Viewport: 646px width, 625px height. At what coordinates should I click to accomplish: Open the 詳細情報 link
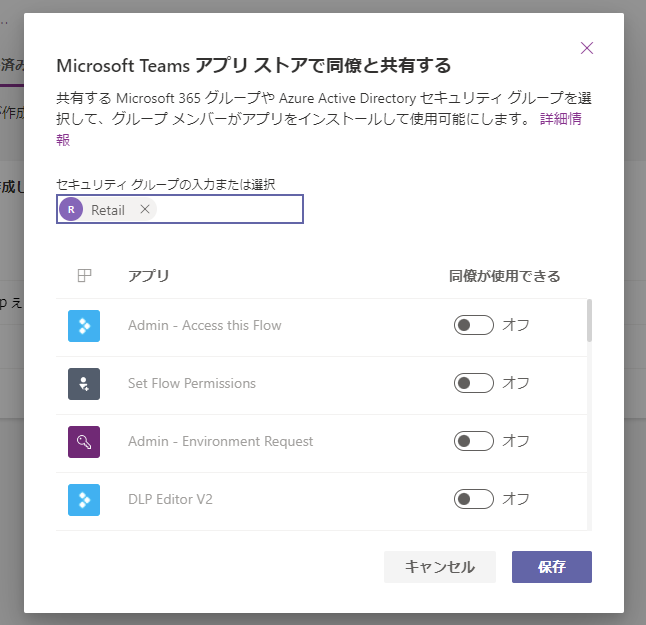pyautogui.click(x=560, y=119)
